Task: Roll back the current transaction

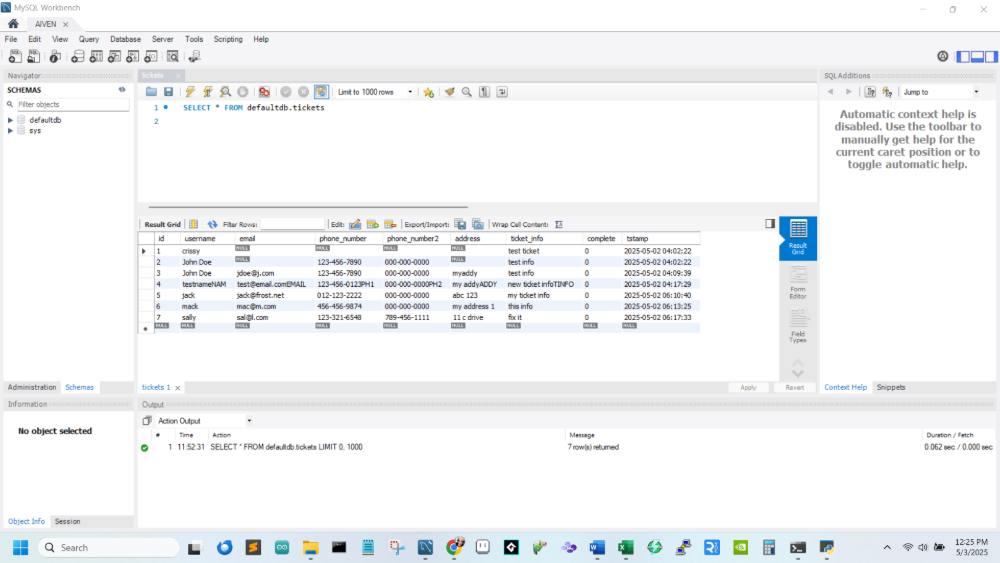Action: pos(304,92)
